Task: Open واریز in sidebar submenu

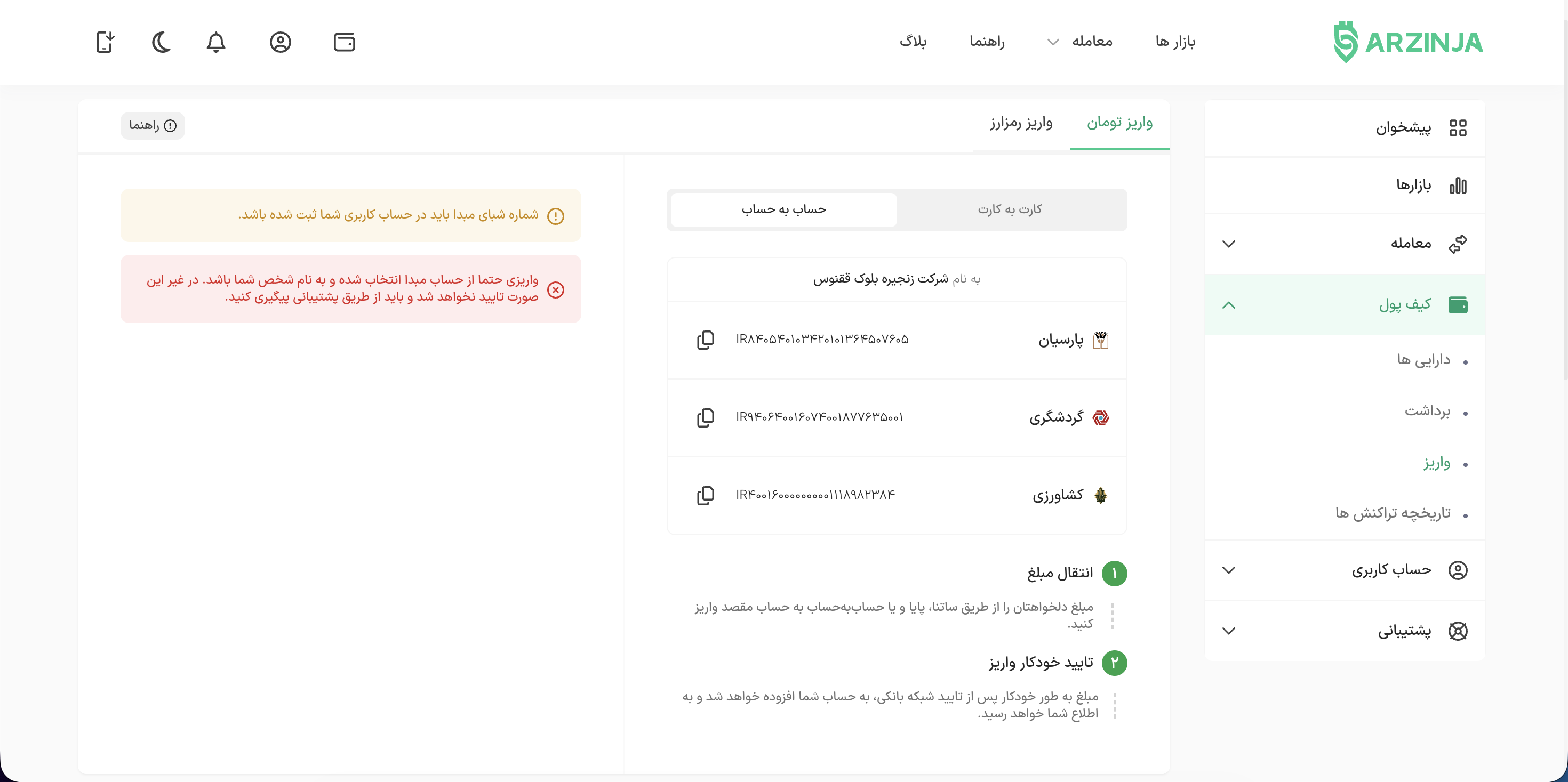Action: tap(1436, 463)
